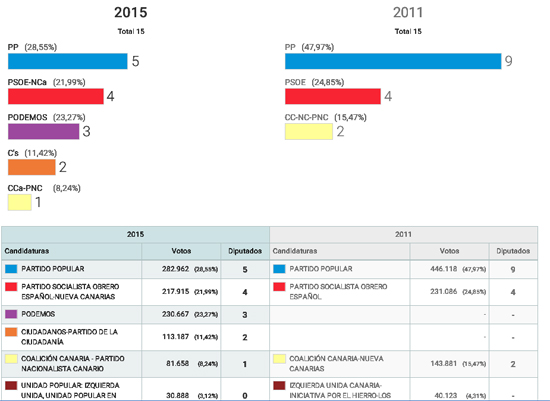Select PARTIDO POPULAR row in 2015 table
This screenshot has height=401, width=550.
(x=135, y=269)
